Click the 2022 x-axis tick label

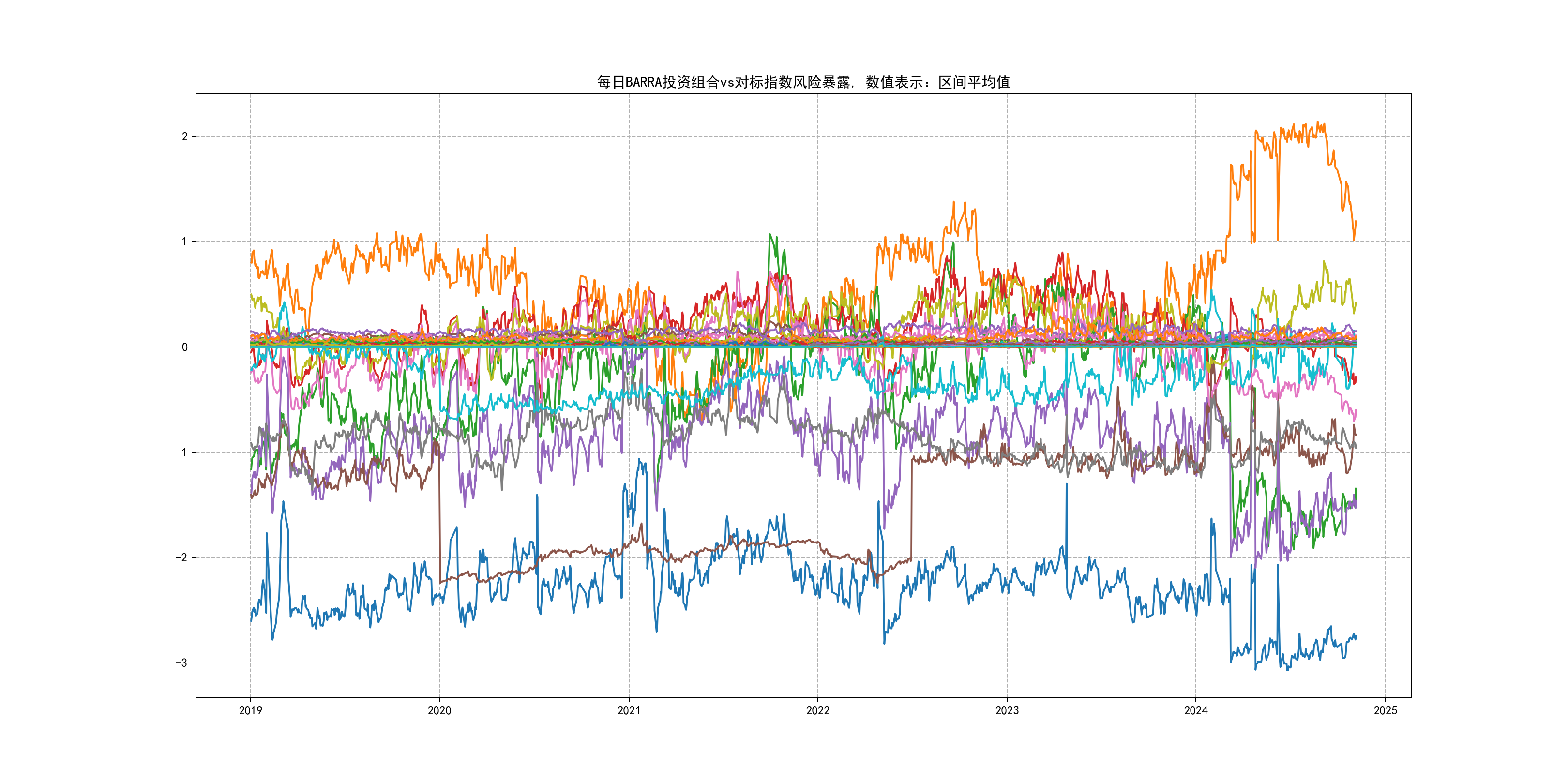pos(817,710)
